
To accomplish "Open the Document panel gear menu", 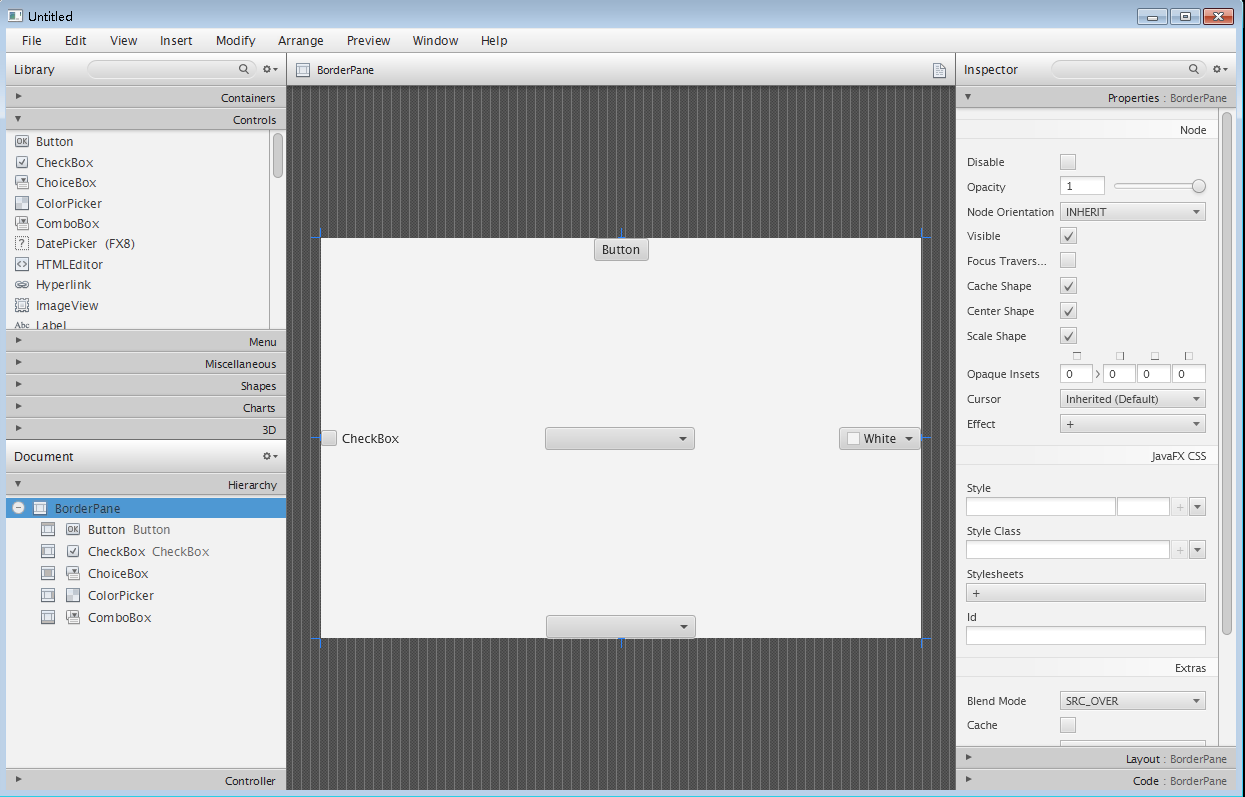I will pos(269,456).
